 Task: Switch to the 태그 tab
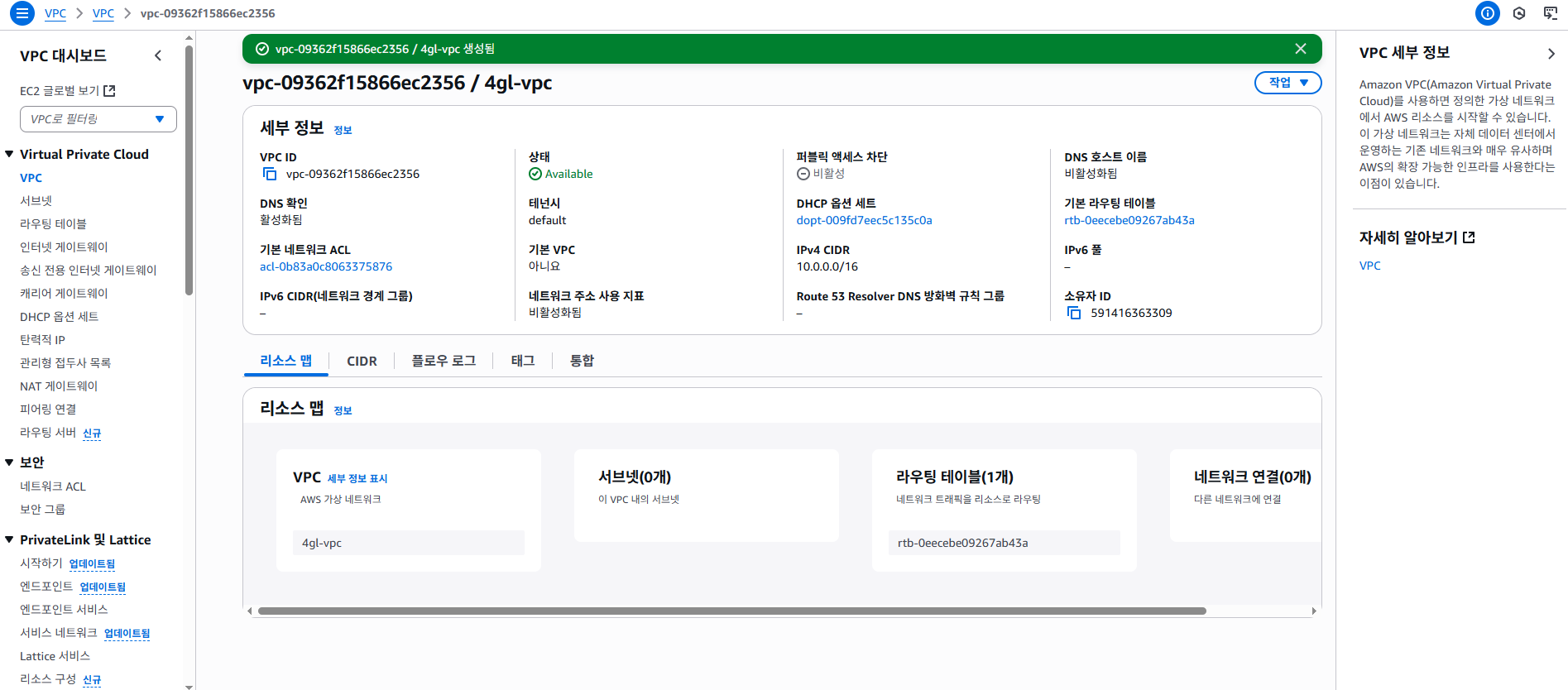click(x=522, y=361)
